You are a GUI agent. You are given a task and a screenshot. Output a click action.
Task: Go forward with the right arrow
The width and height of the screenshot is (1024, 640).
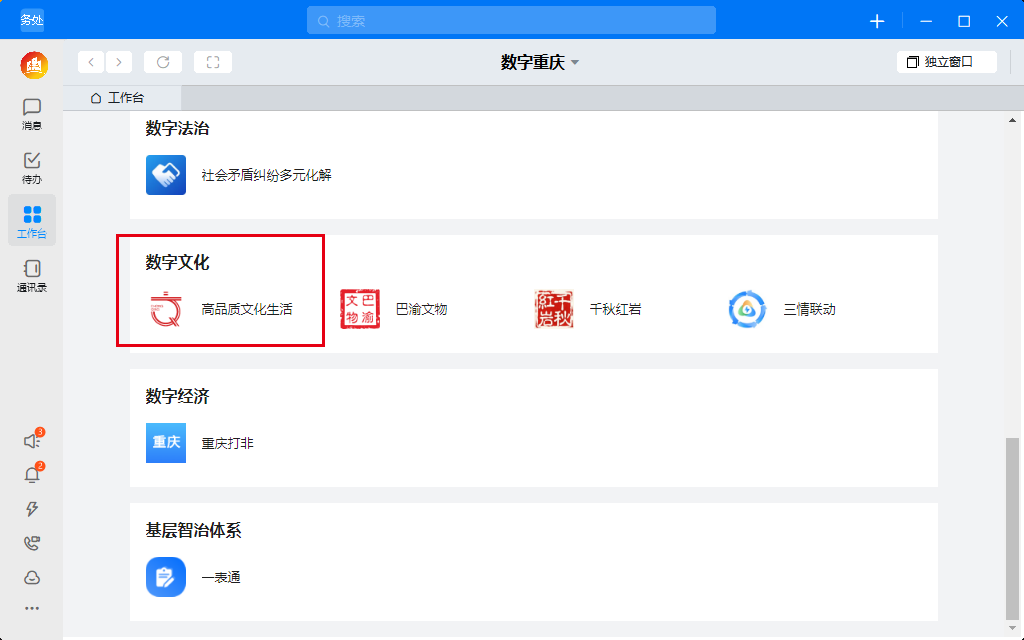pos(119,62)
